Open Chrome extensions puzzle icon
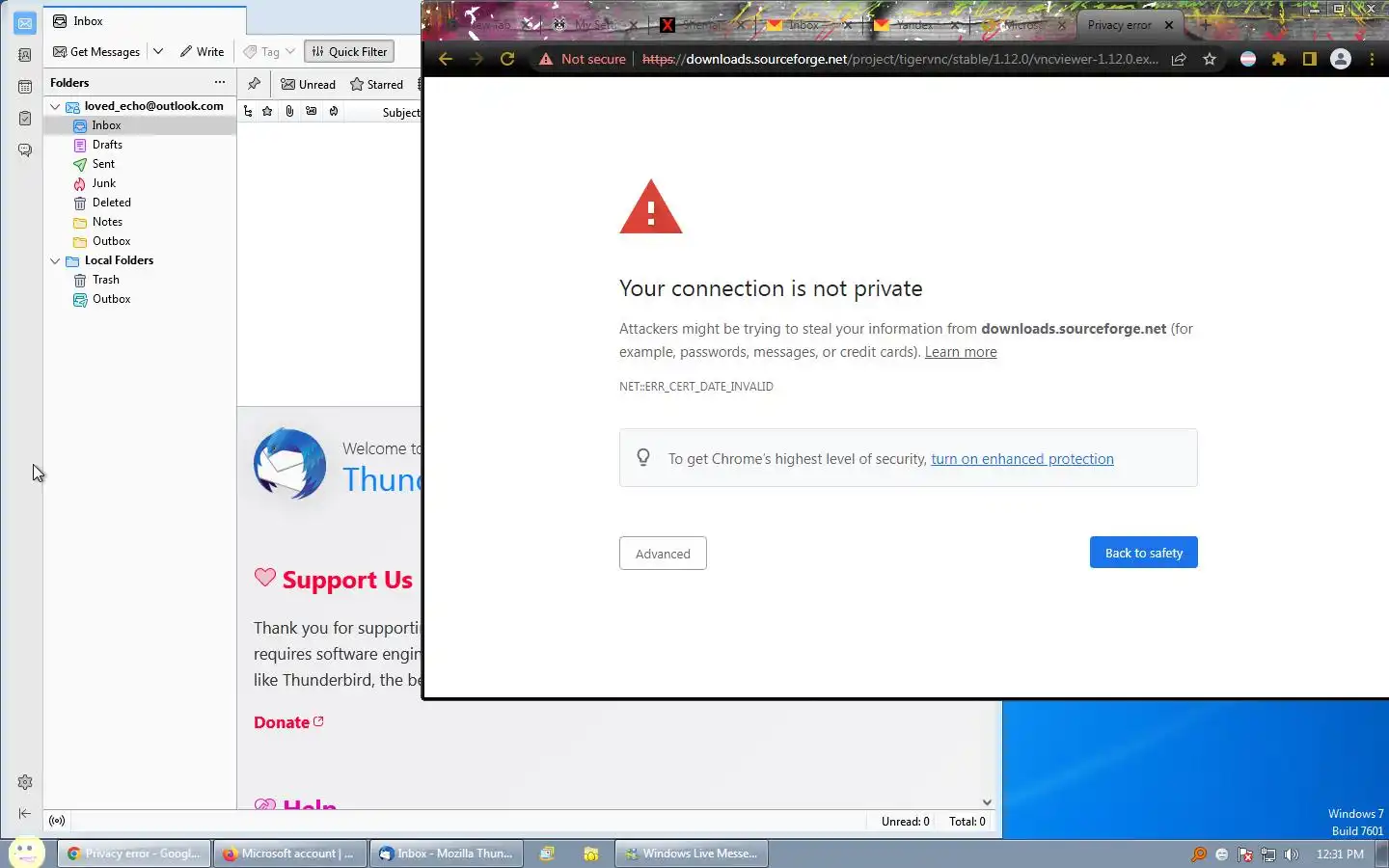The width and height of the screenshot is (1389, 868). click(x=1279, y=59)
